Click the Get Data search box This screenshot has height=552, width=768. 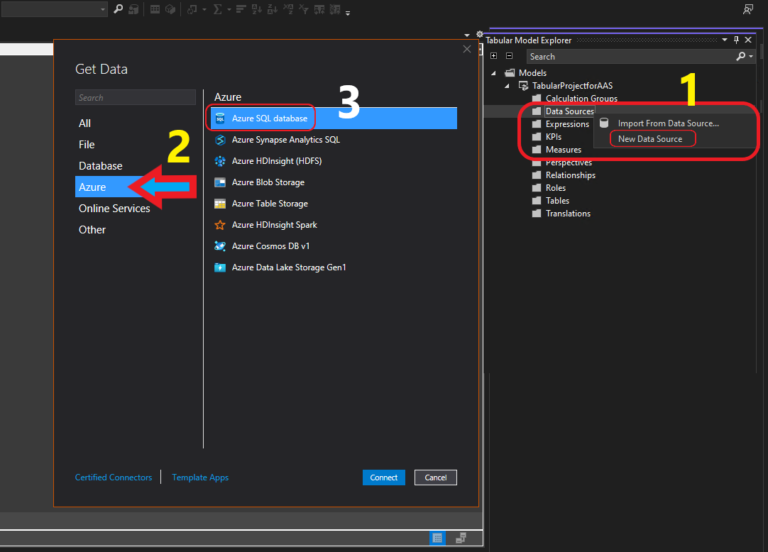pos(135,97)
